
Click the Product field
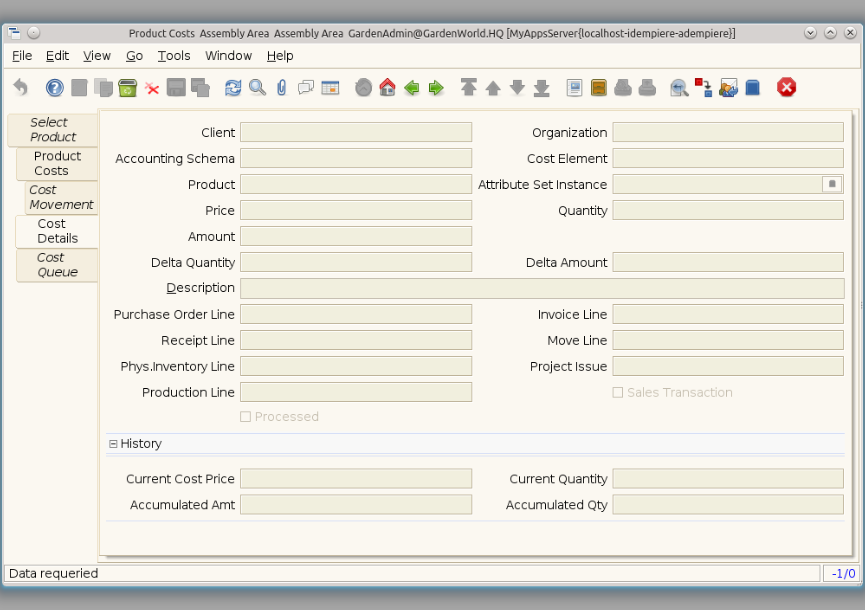click(x=356, y=184)
